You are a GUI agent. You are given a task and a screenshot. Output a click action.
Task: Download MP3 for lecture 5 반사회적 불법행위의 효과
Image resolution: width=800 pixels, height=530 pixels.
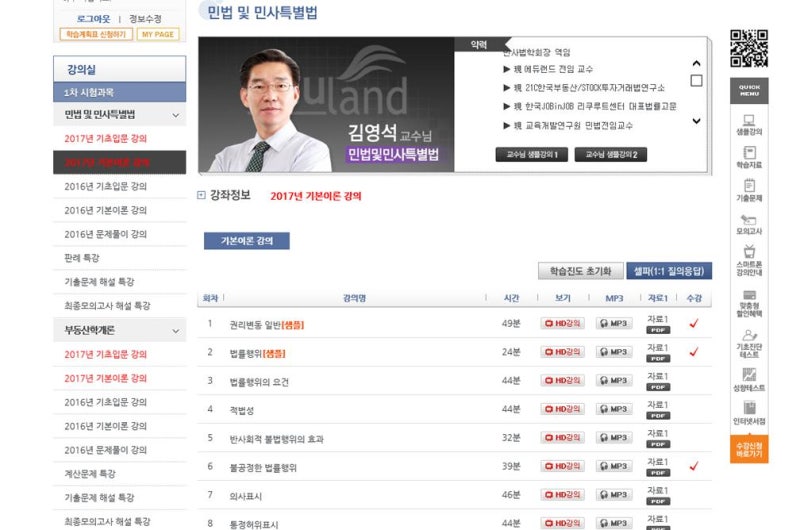pos(614,438)
